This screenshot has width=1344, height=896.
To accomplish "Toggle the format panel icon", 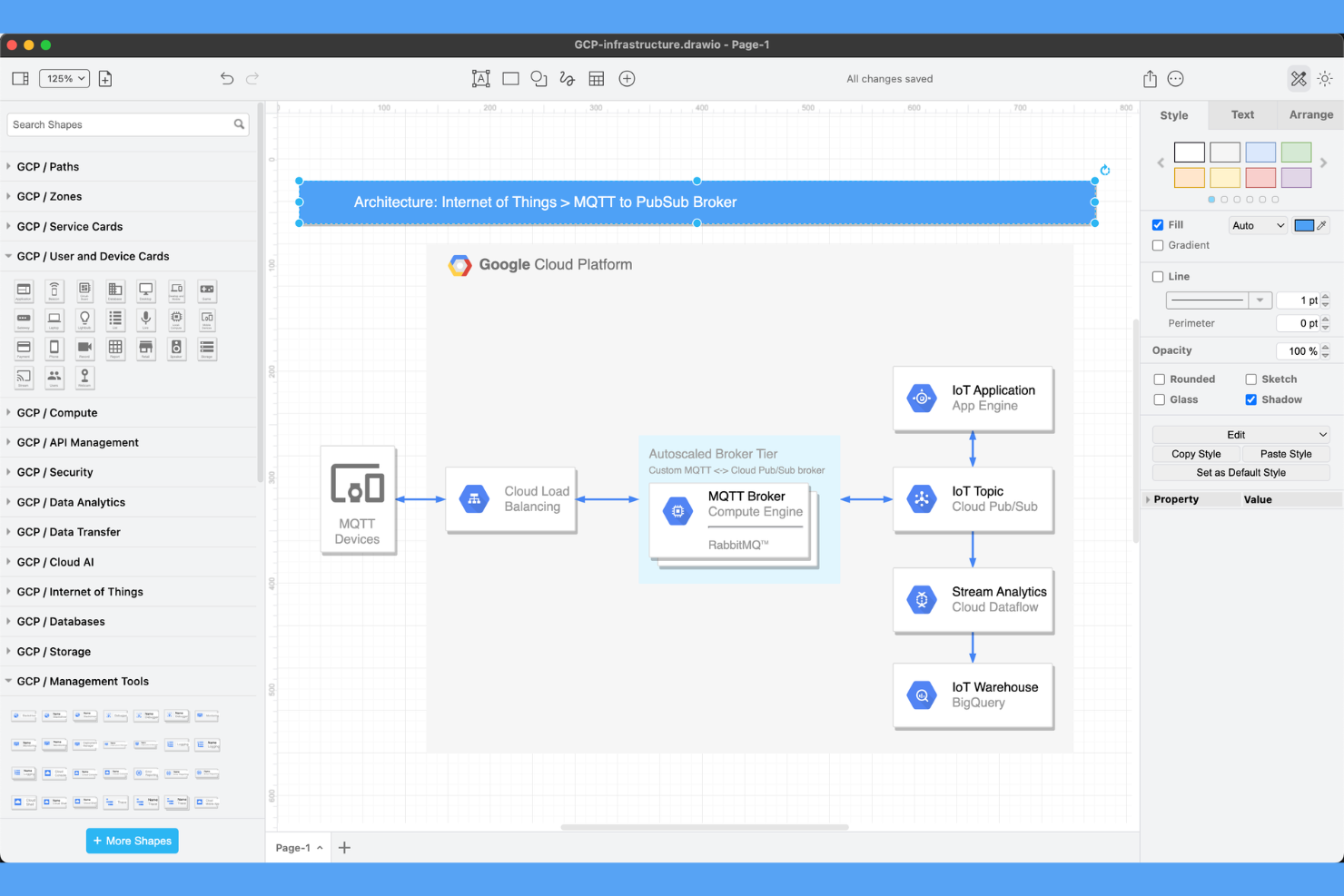I will pyautogui.click(x=1299, y=79).
